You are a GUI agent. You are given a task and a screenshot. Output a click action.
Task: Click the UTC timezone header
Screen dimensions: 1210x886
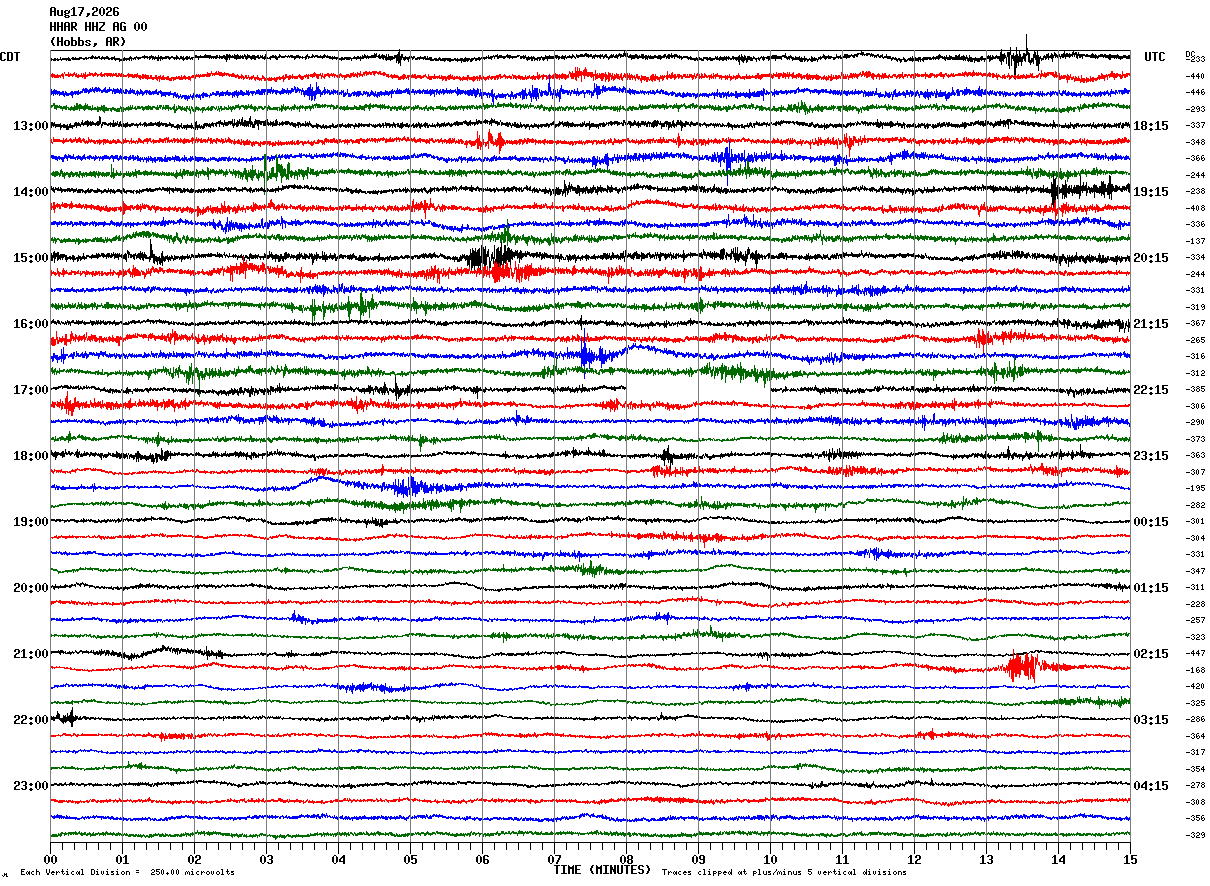click(x=1155, y=57)
